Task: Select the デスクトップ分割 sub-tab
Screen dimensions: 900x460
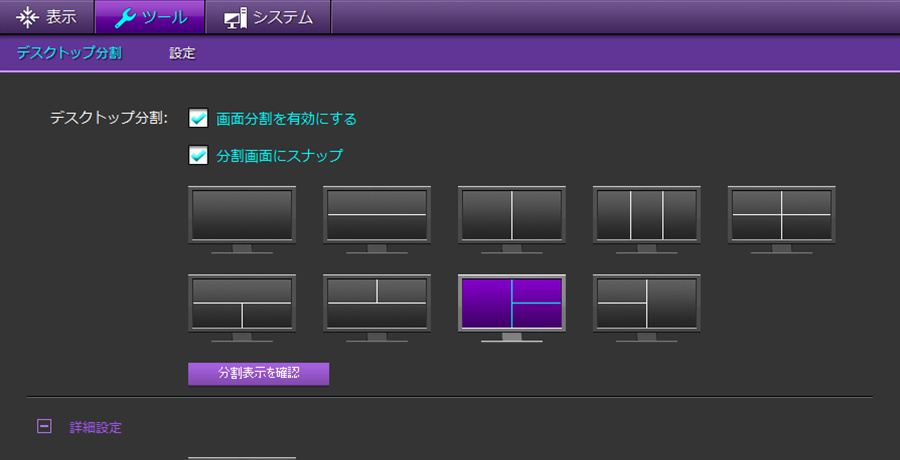Action: (69, 53)
